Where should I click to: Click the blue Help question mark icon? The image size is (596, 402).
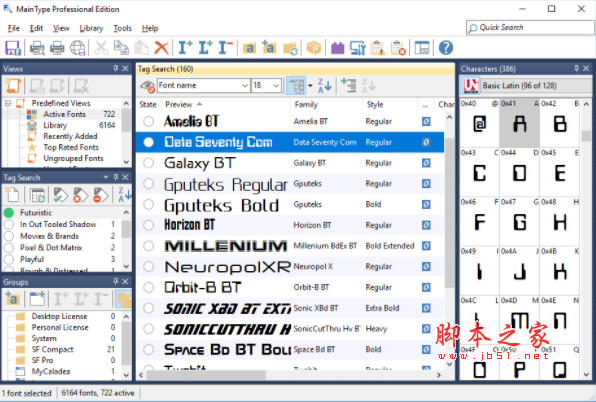coord(445,48)
